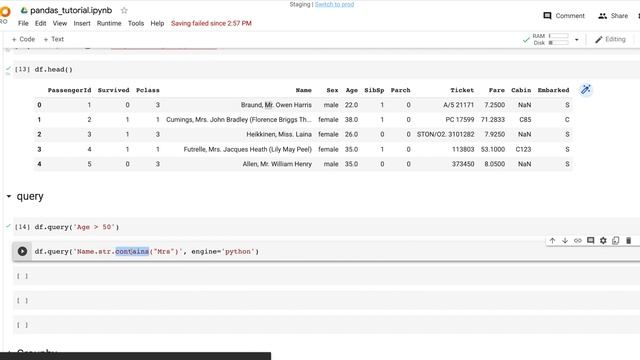Screen dimensions: 640x360
Task: Move cell up with arrow icon
Action: pos(552,240)
